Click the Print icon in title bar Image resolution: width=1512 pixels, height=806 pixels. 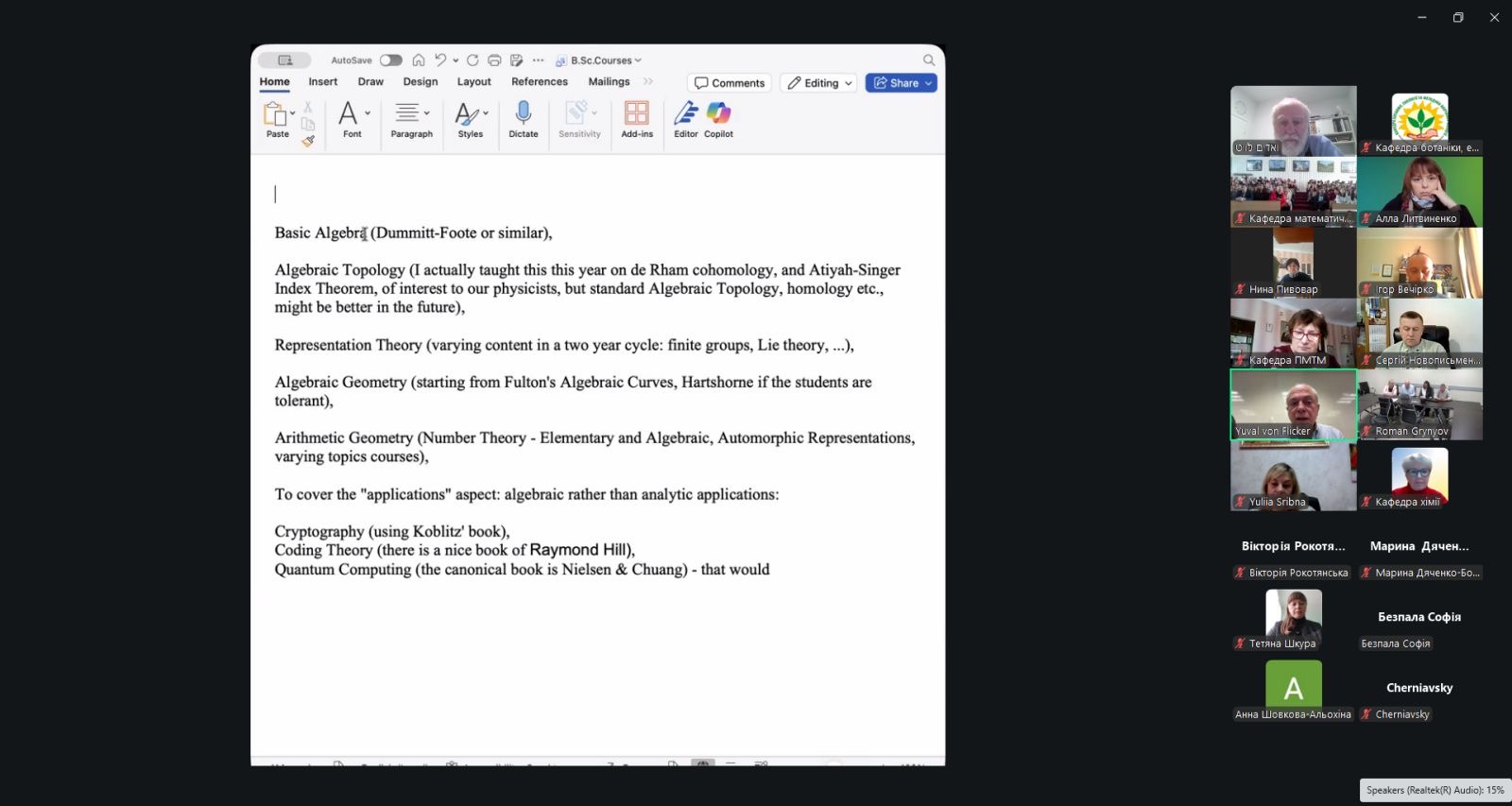coord(494,60)
